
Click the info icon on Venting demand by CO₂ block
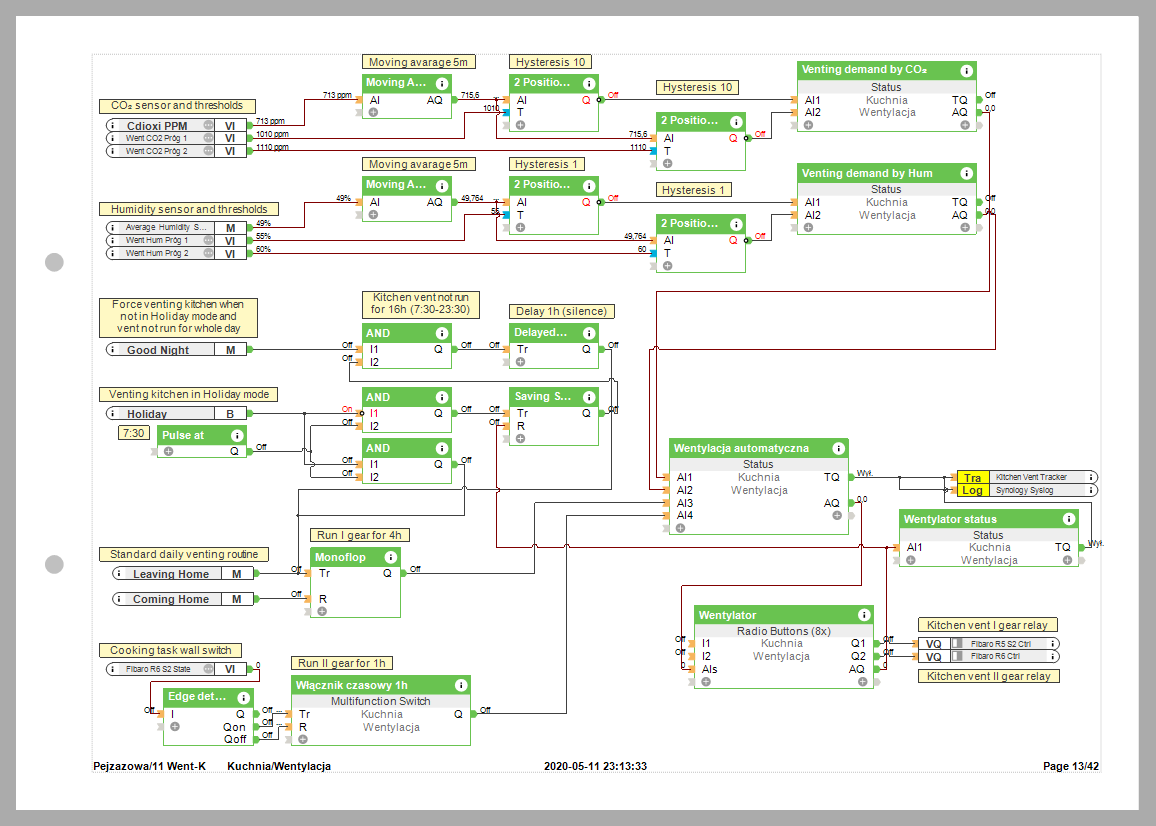pyautogui.click(x=966, y=71)
